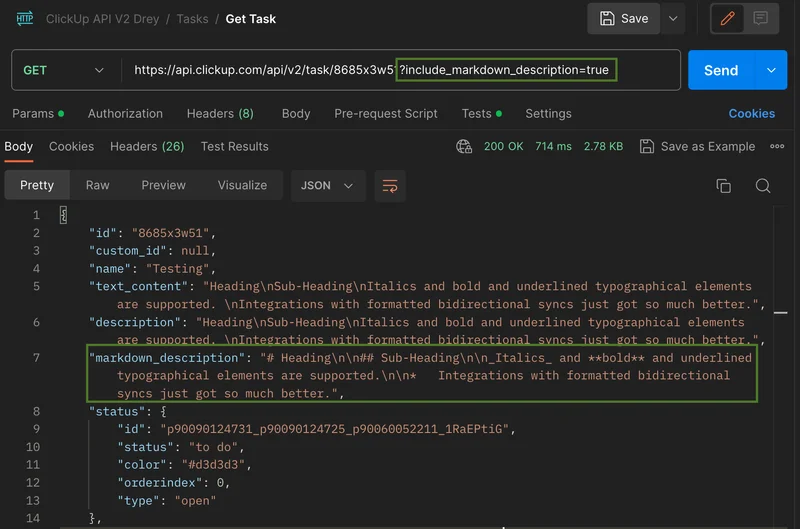800x529 pixels.
Task: Click the 2.78 KB response size
Action: tap(603, 147)
